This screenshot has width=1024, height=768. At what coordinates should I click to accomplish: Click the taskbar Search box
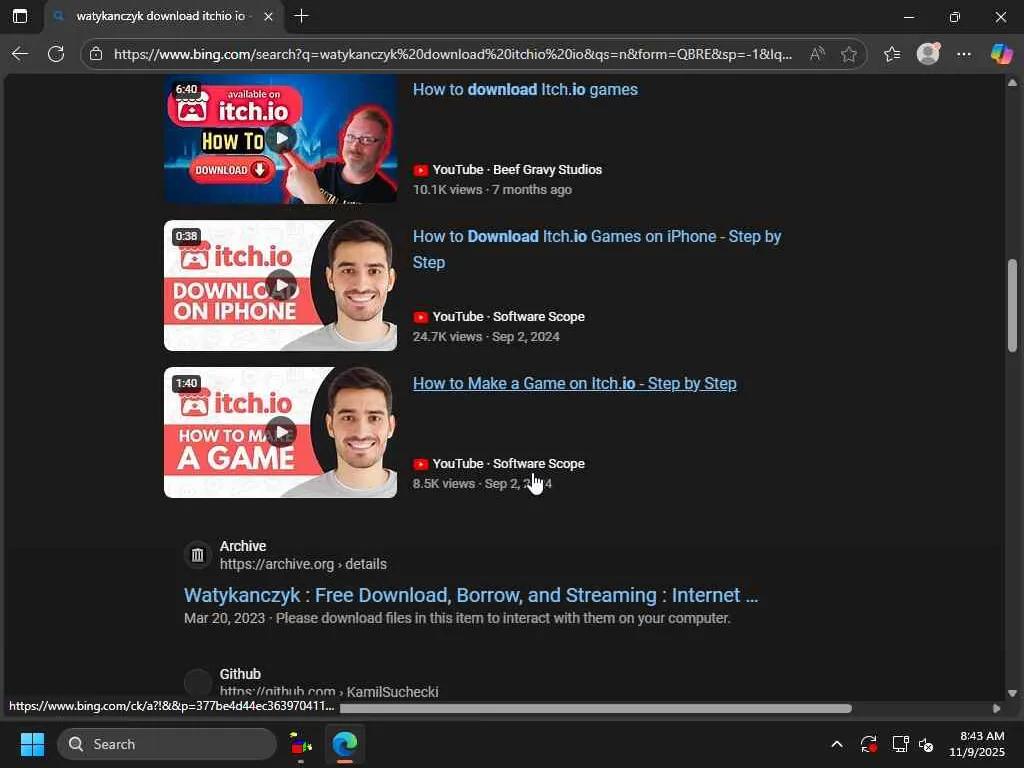167,744
